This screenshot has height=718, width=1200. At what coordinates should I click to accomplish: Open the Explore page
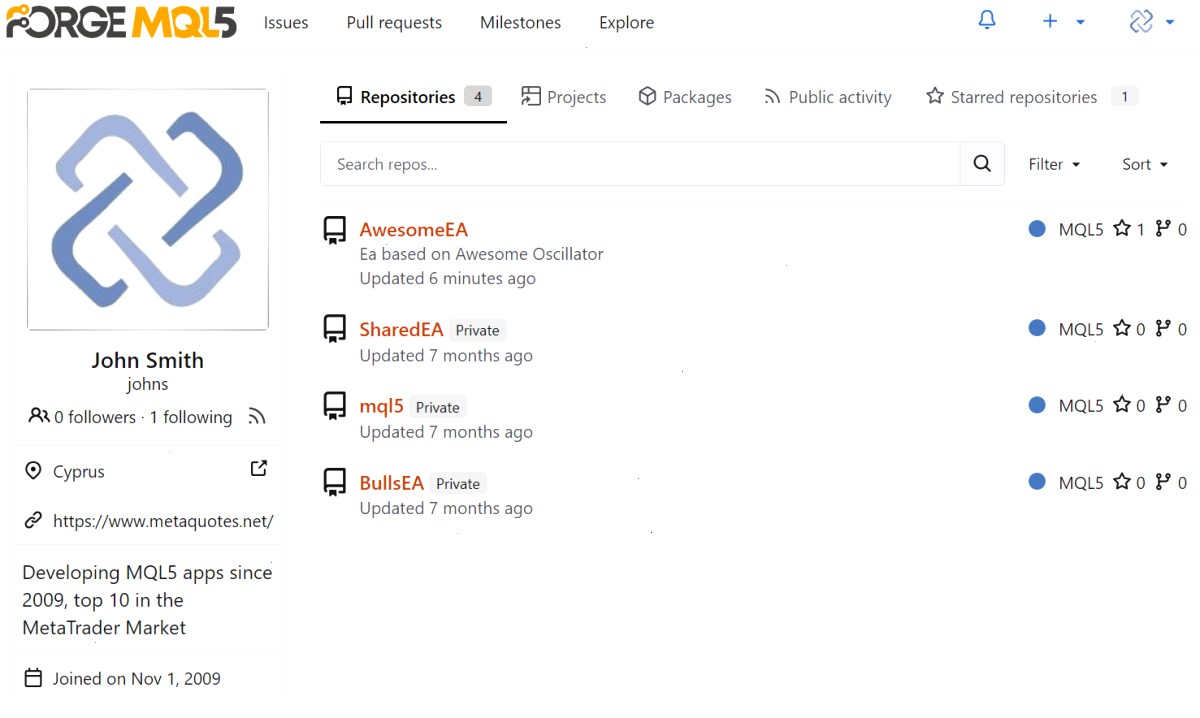(627, 22)
